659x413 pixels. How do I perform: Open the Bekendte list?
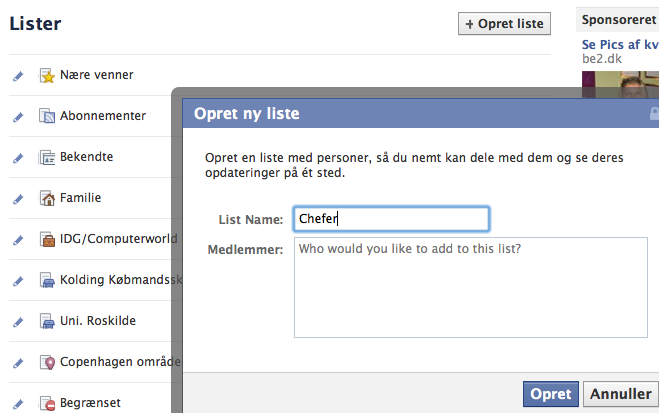point(86,157)
